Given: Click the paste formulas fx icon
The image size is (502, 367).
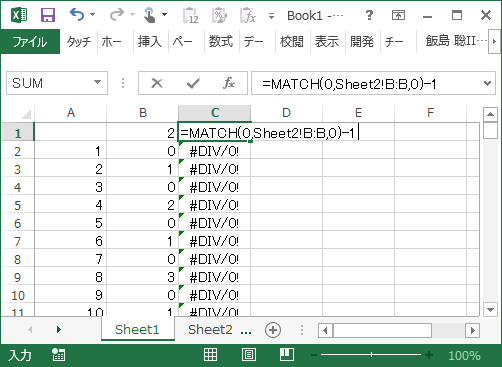Looking at the screenshot, I should click(248, 15).
